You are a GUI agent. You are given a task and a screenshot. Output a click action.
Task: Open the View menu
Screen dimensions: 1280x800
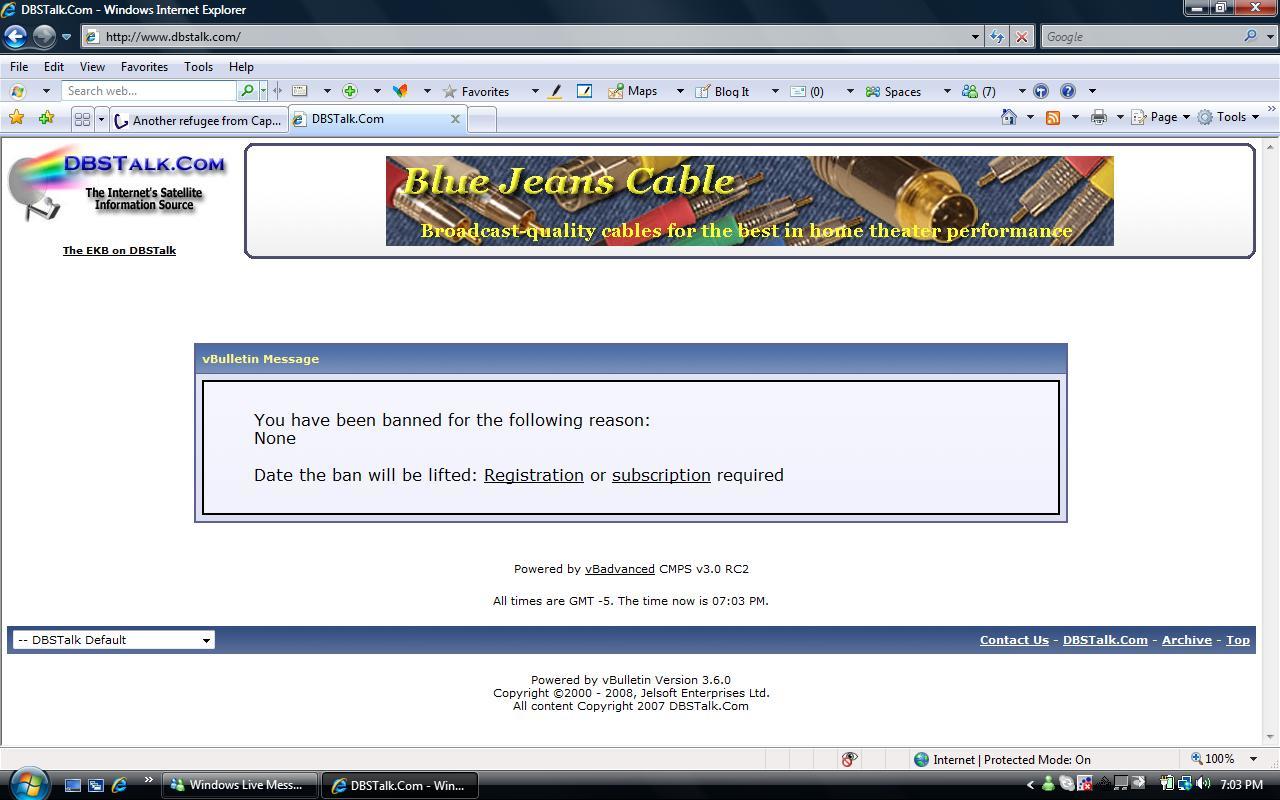click(92, 66)
